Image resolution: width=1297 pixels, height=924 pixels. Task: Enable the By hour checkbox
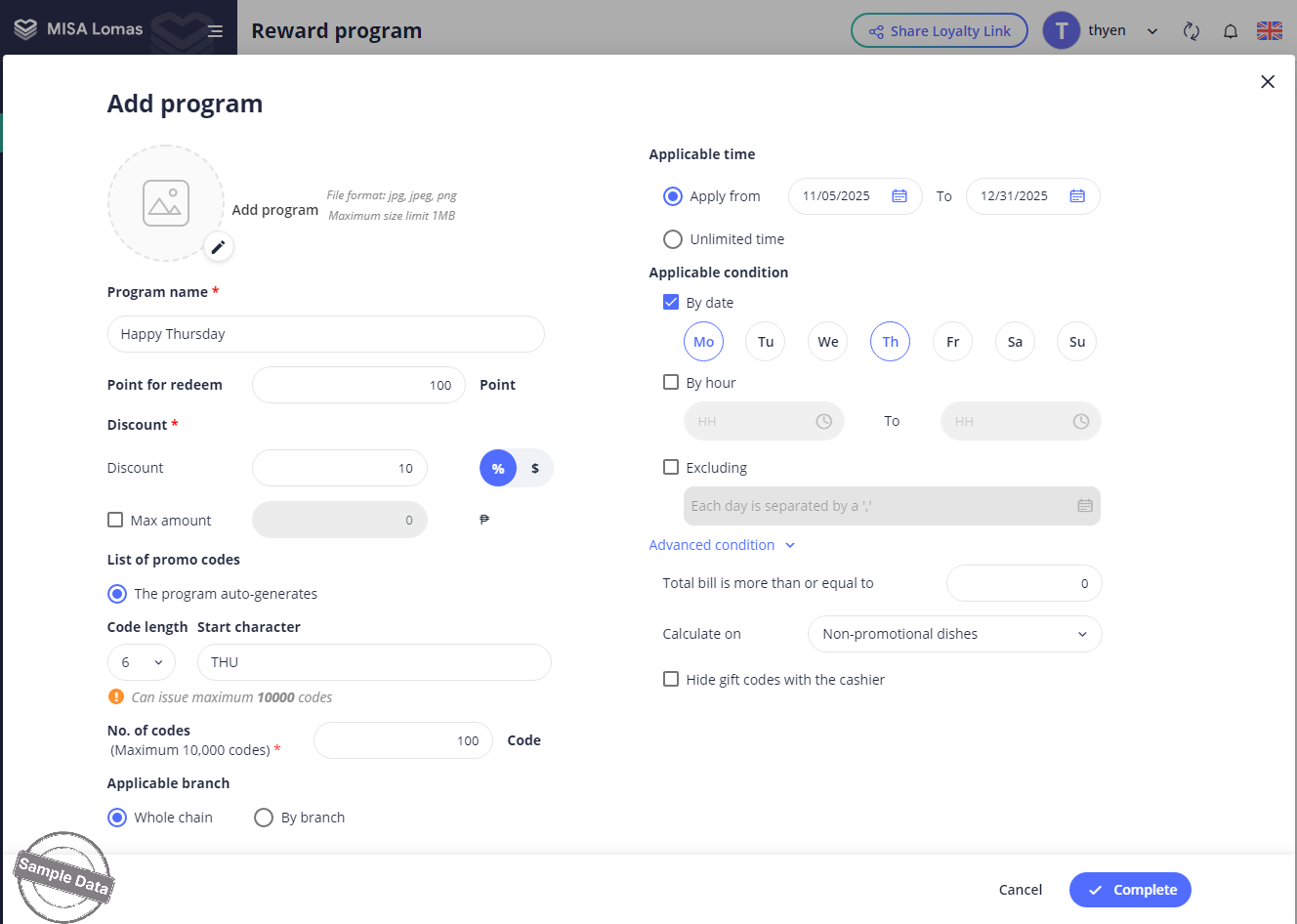(671, 383)
